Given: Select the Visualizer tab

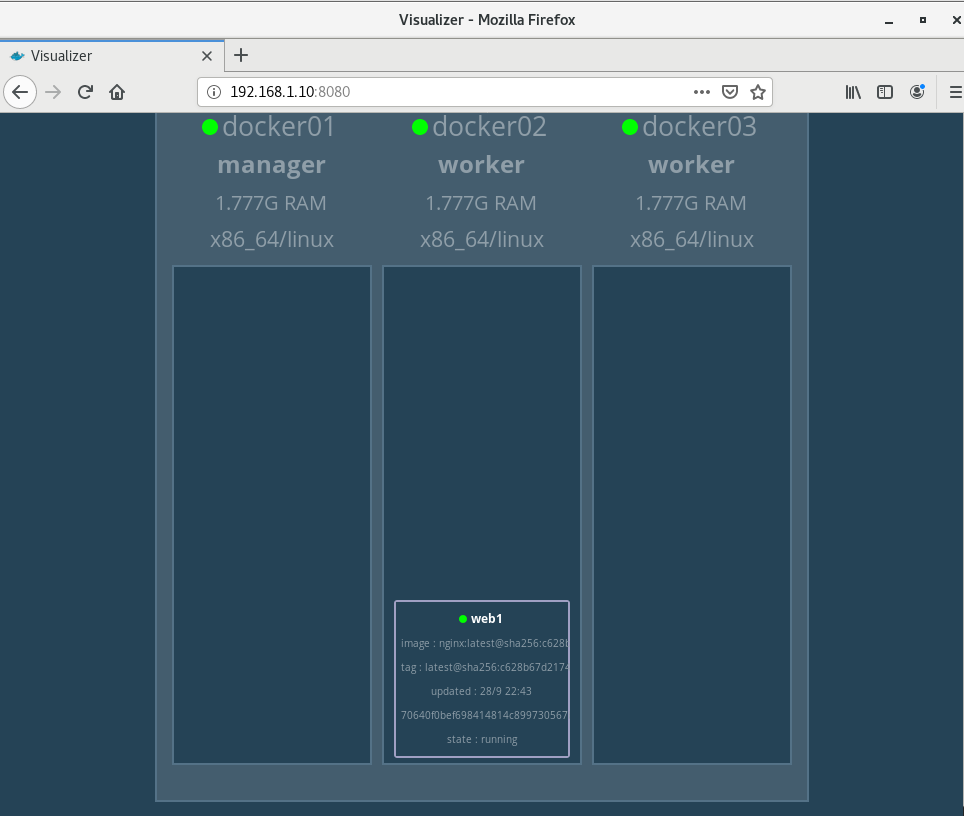Looking at the screenshot, I should click(112, 56).
